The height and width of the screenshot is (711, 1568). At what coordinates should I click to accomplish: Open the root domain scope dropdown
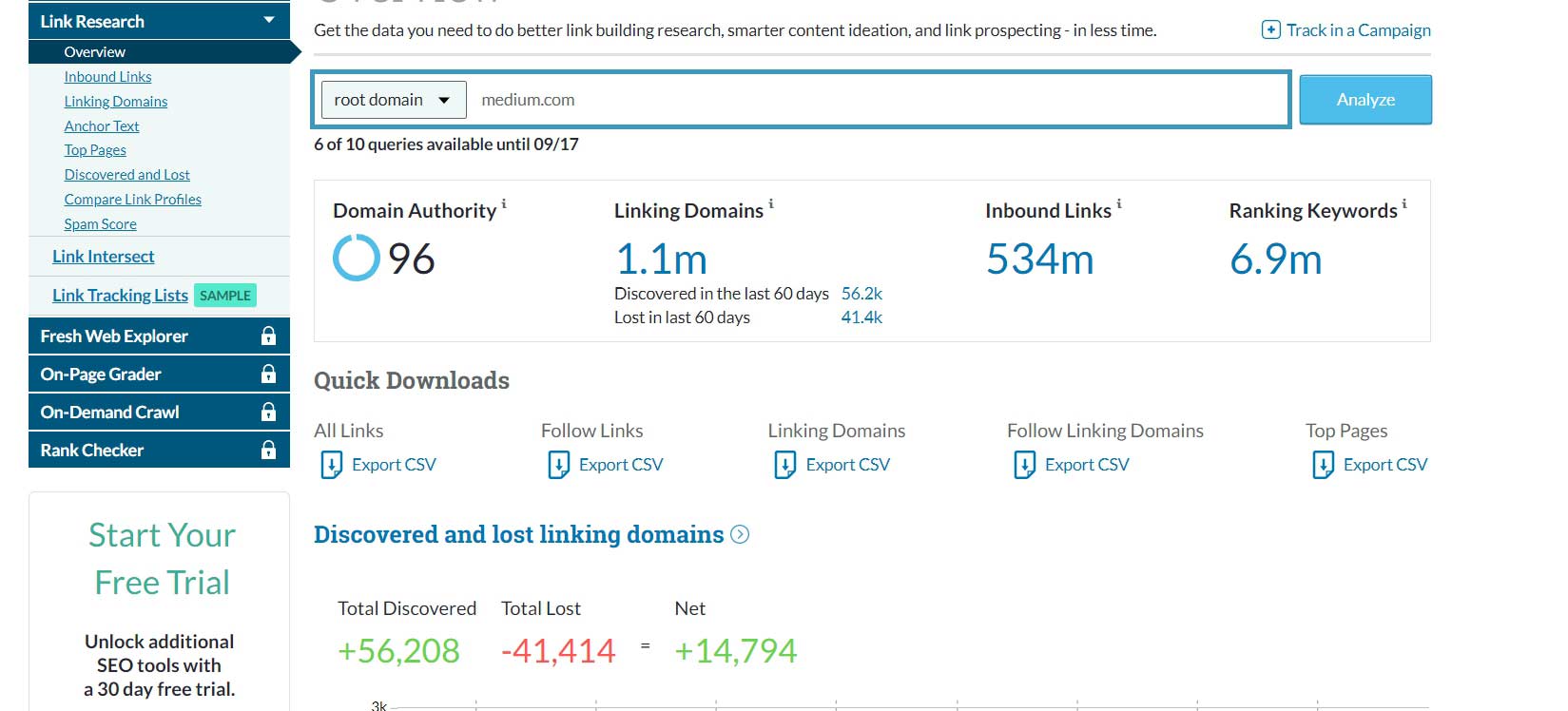click(394, 100)
